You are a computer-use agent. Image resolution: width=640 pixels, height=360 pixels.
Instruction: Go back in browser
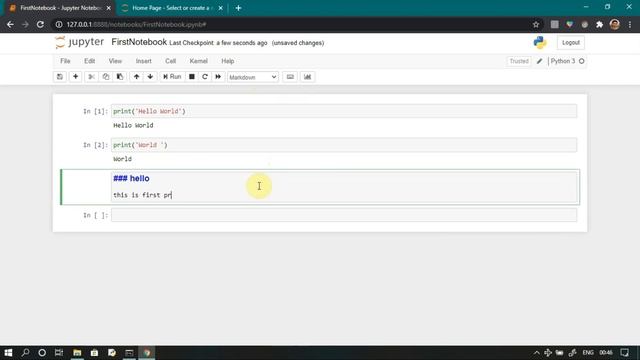pyautogui.click(x=10, y=24)
